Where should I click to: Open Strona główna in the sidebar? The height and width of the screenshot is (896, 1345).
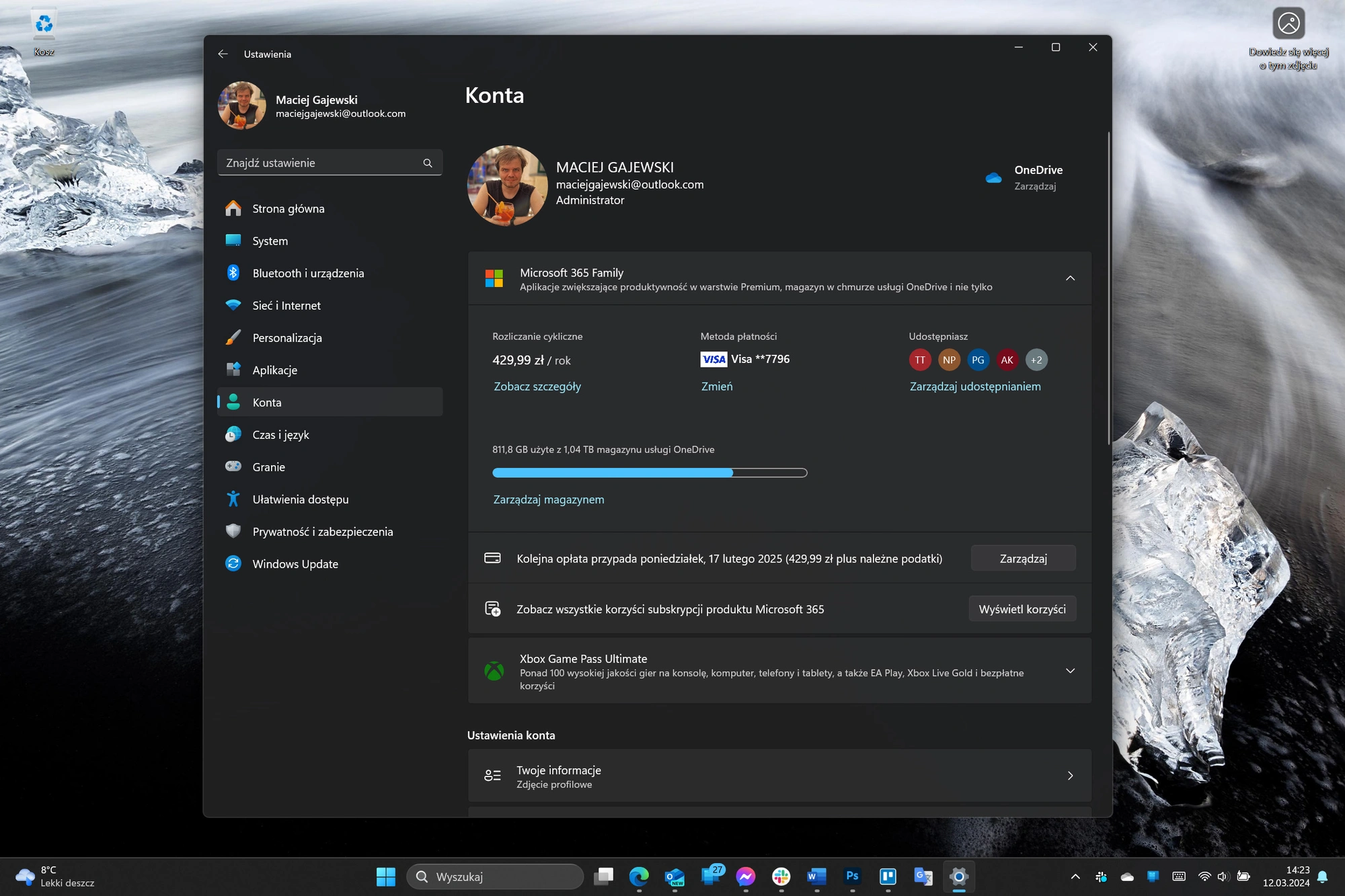[330, 209]
